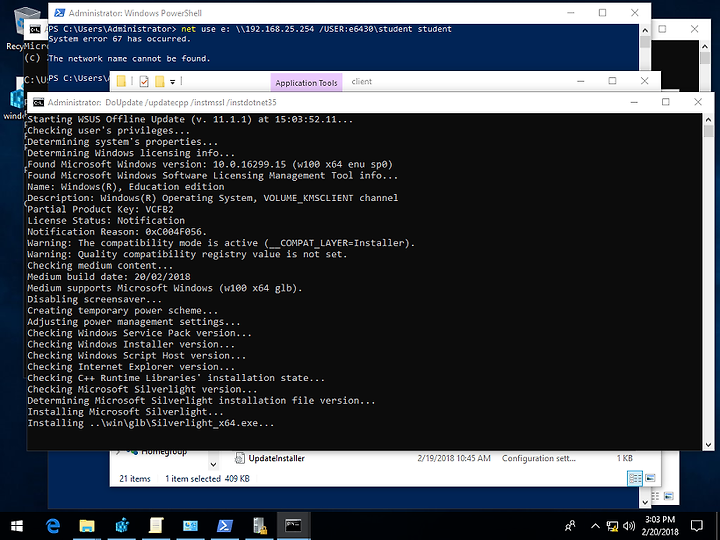
Task: Open network status tray icon
Action: click(612, 526)
